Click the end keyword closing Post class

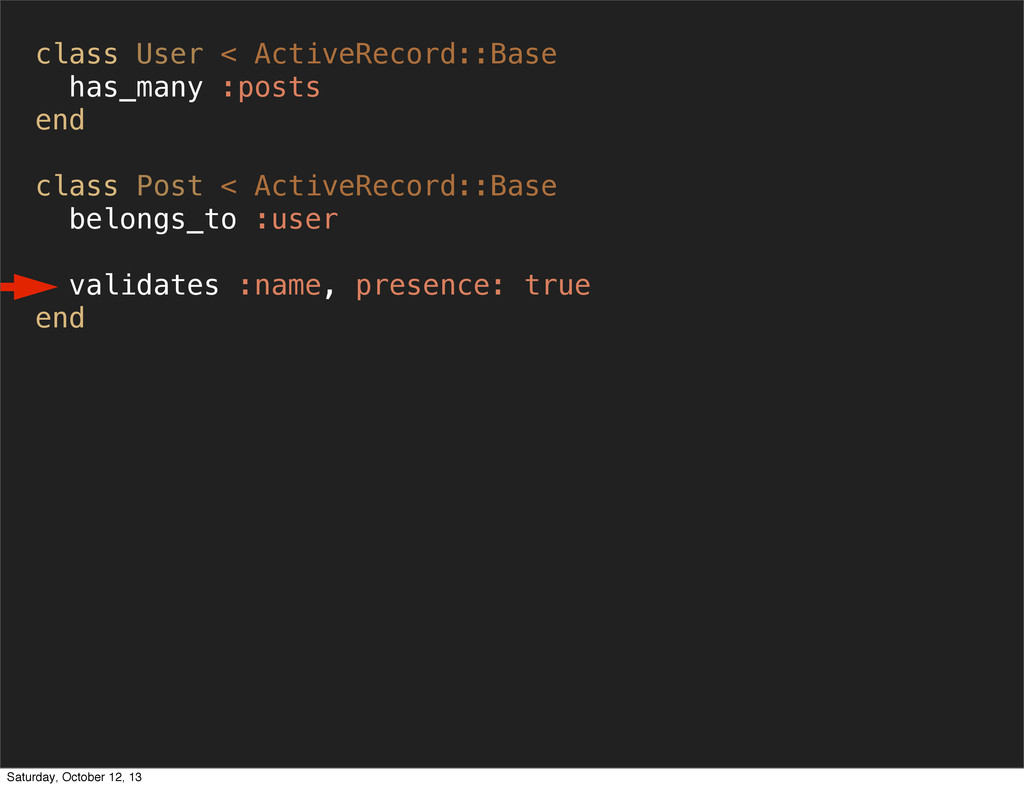click(x=60, y=318)
